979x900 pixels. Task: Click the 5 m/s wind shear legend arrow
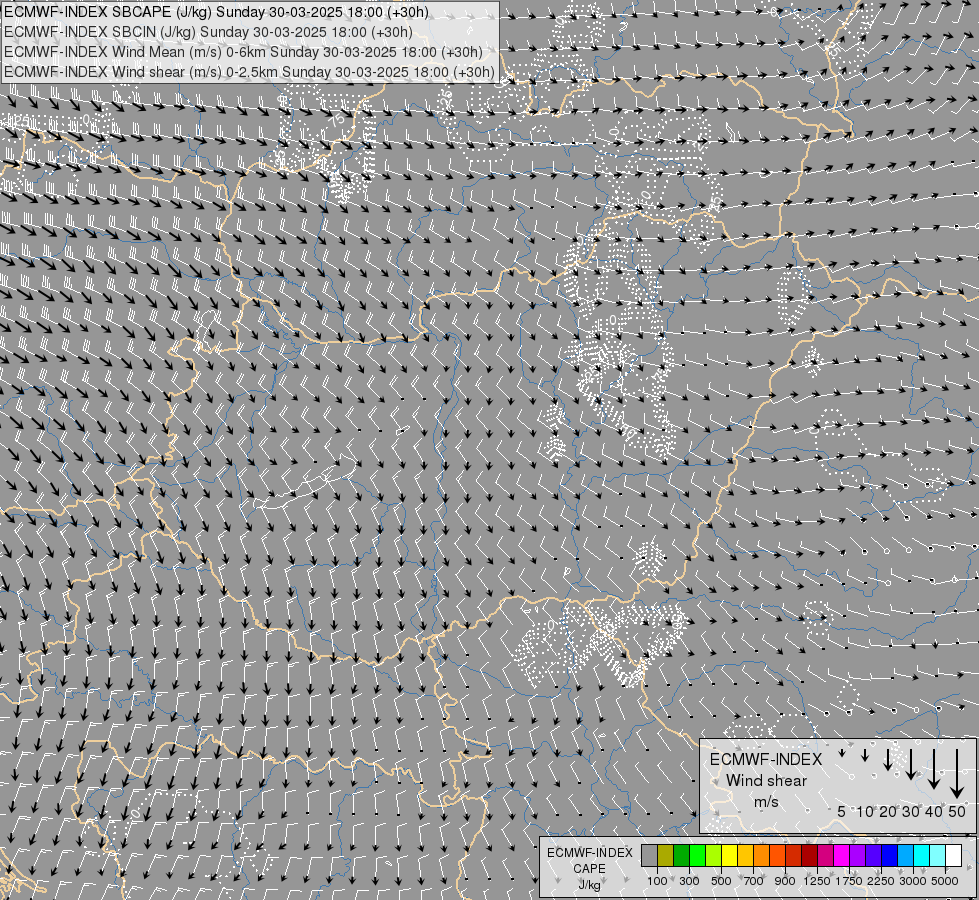842,753
